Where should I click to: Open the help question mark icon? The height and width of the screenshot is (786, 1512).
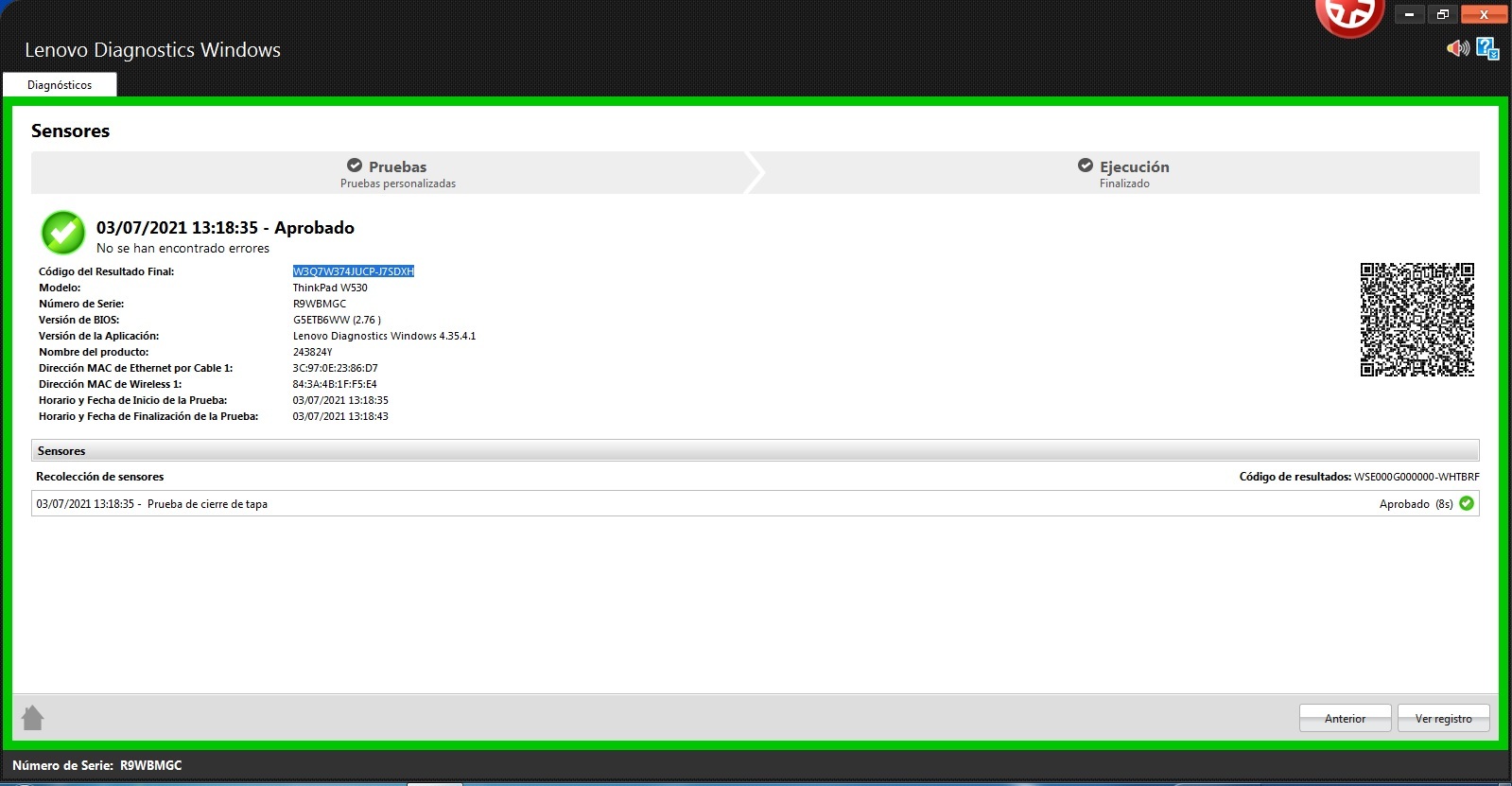pyautogui.click(x=1487, y=48)
